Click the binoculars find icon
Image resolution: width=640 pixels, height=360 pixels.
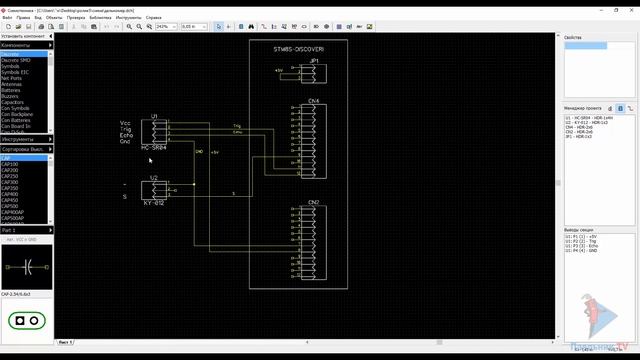click(251, 27)
